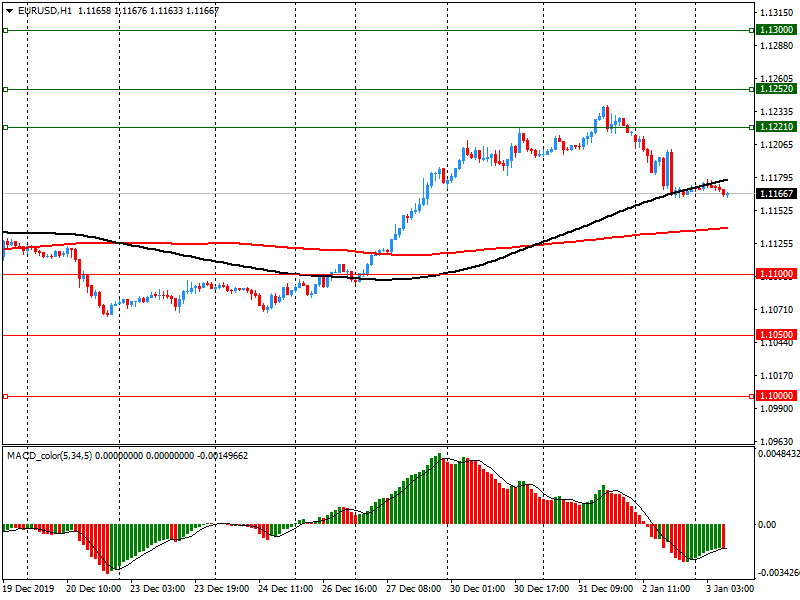Select the 1.10170 price scale label
The width and height of the screenshot is (800, 600).
click(x=777, y=376)
